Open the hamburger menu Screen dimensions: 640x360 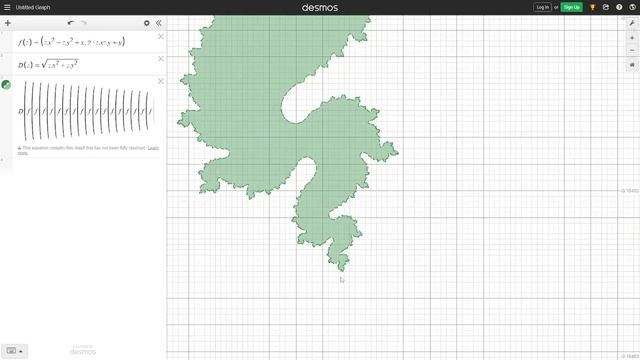pyautogui.click(x=7, y=7)
